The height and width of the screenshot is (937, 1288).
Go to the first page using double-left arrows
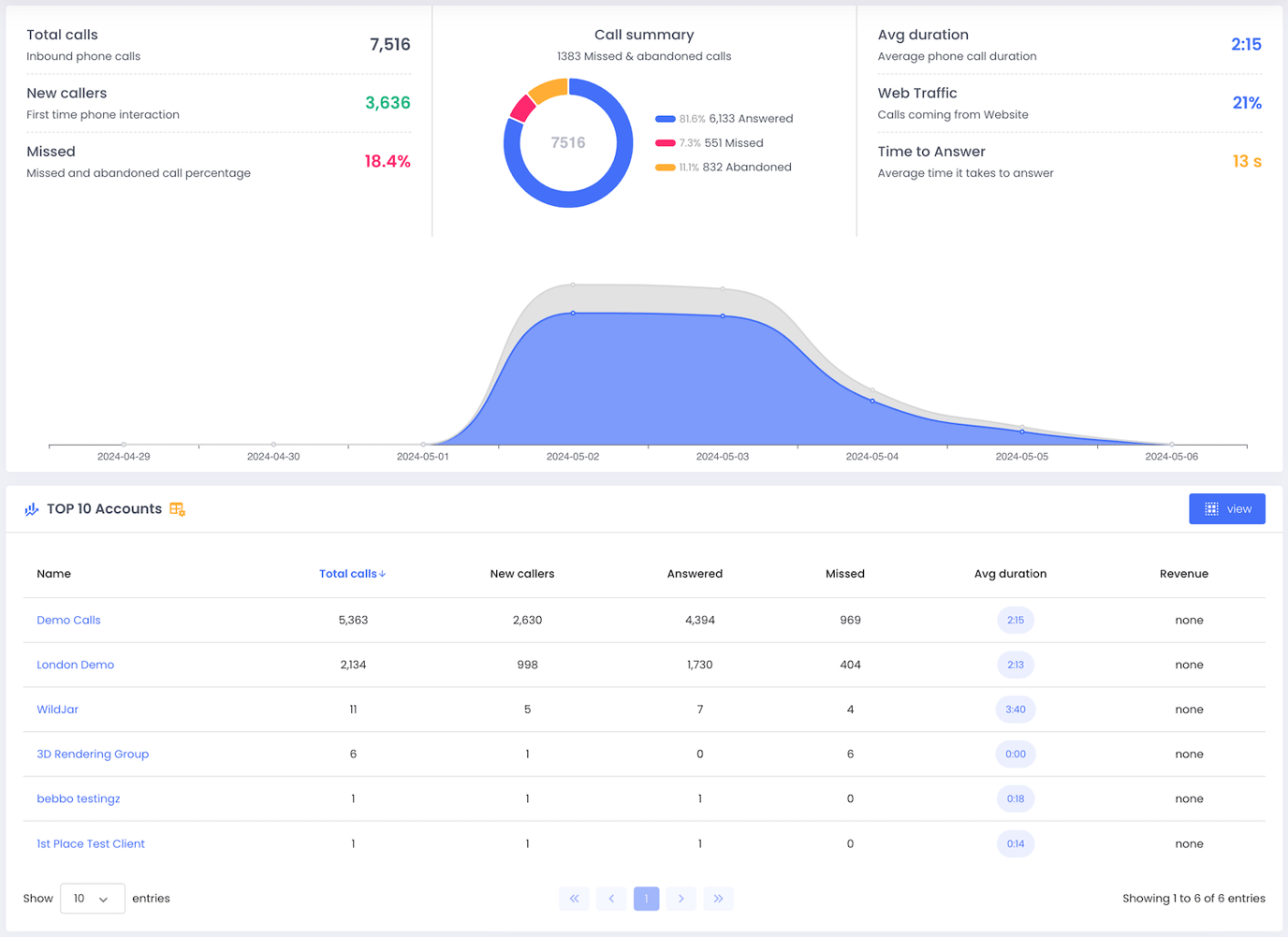pyautogui.click(x=574, y=899)
